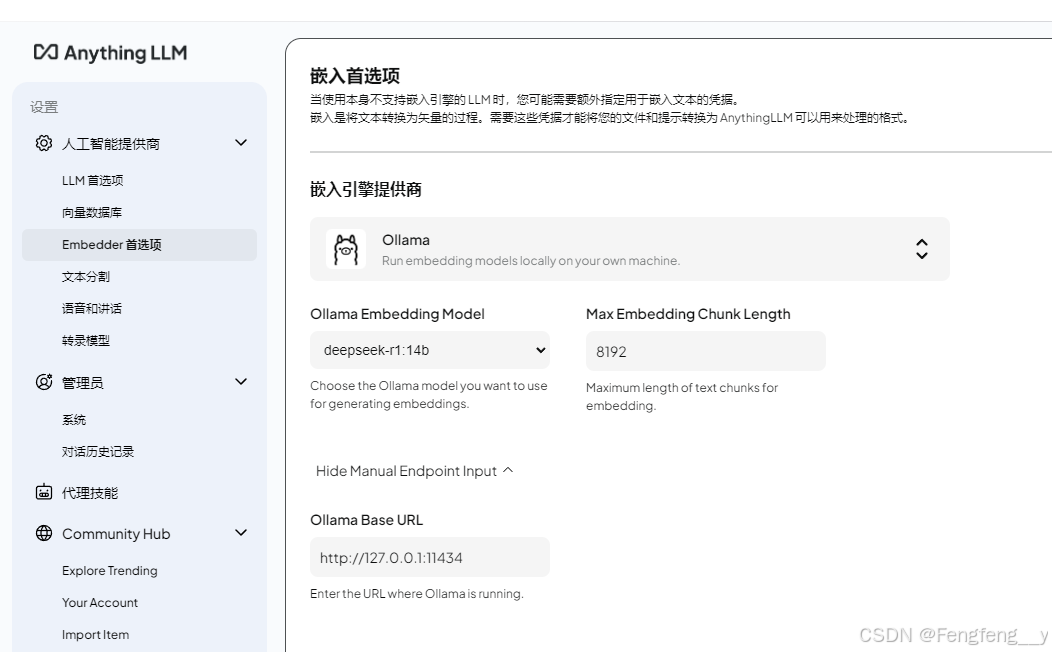Focus the Ollama Base URL field

pyautogui.click(x=430, y=557)
